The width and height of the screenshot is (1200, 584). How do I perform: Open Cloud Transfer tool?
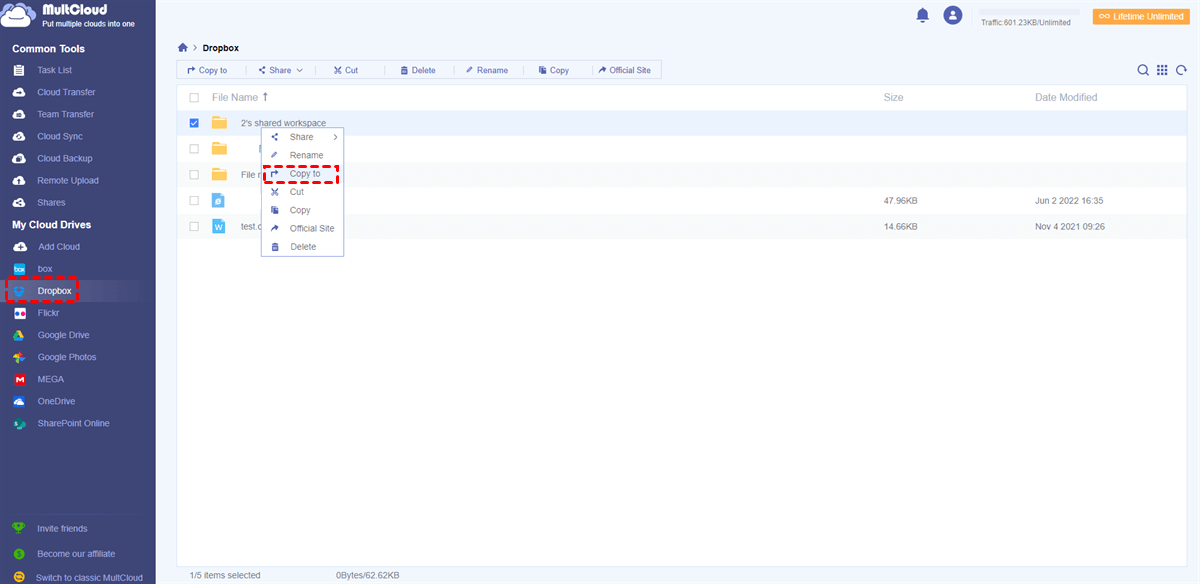tap(66, 92)
